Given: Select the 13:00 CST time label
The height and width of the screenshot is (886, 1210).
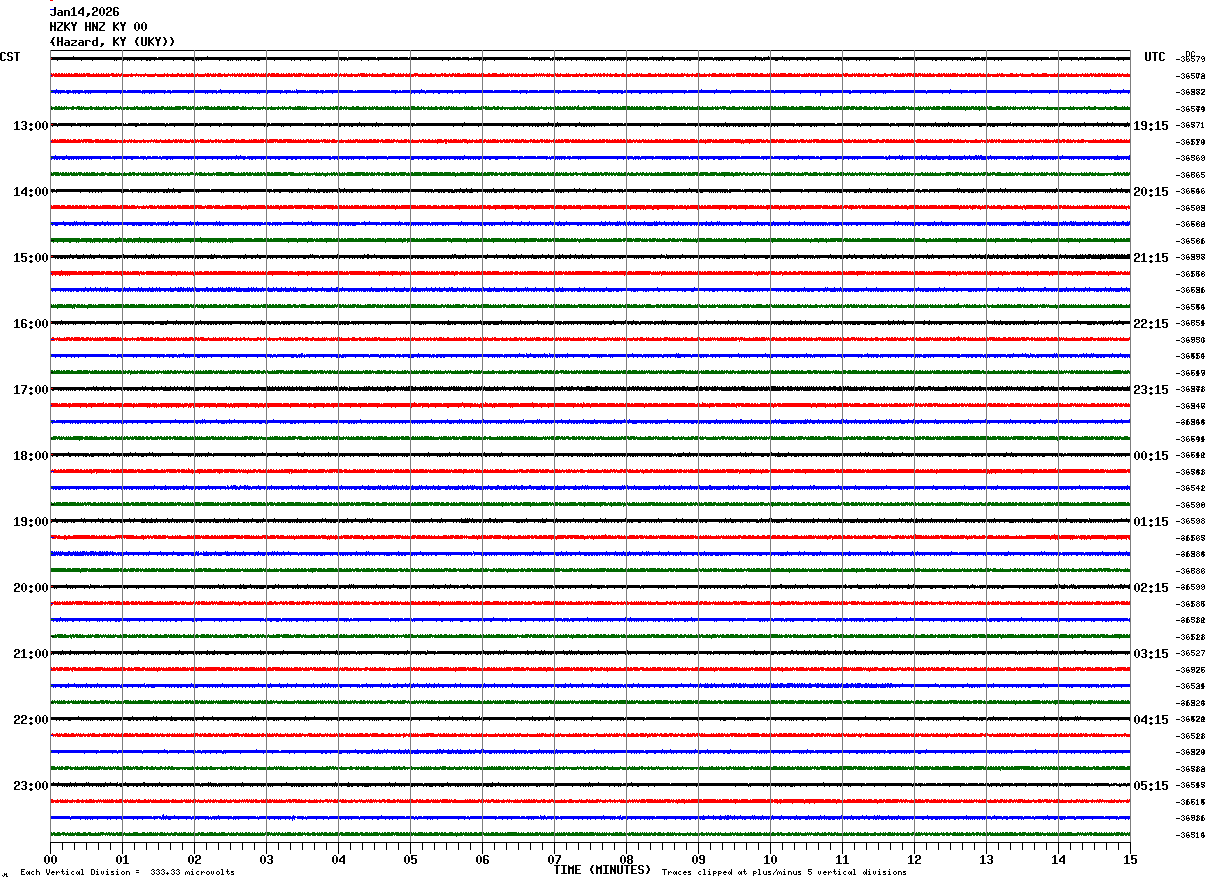Looking at the screenshot, I should point(30,126).
